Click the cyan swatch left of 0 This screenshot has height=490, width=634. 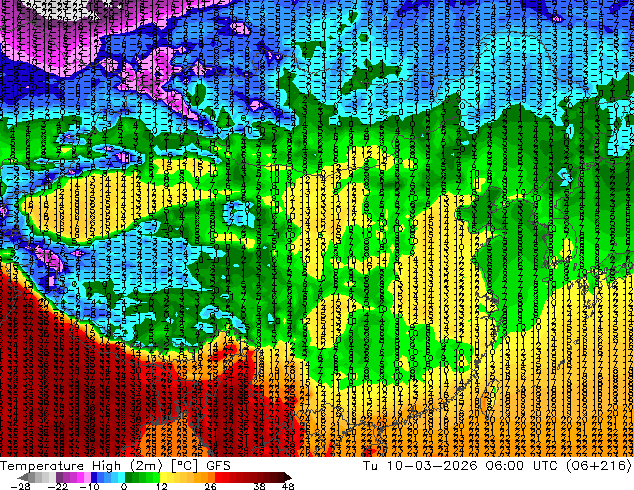tap(121, 477)
